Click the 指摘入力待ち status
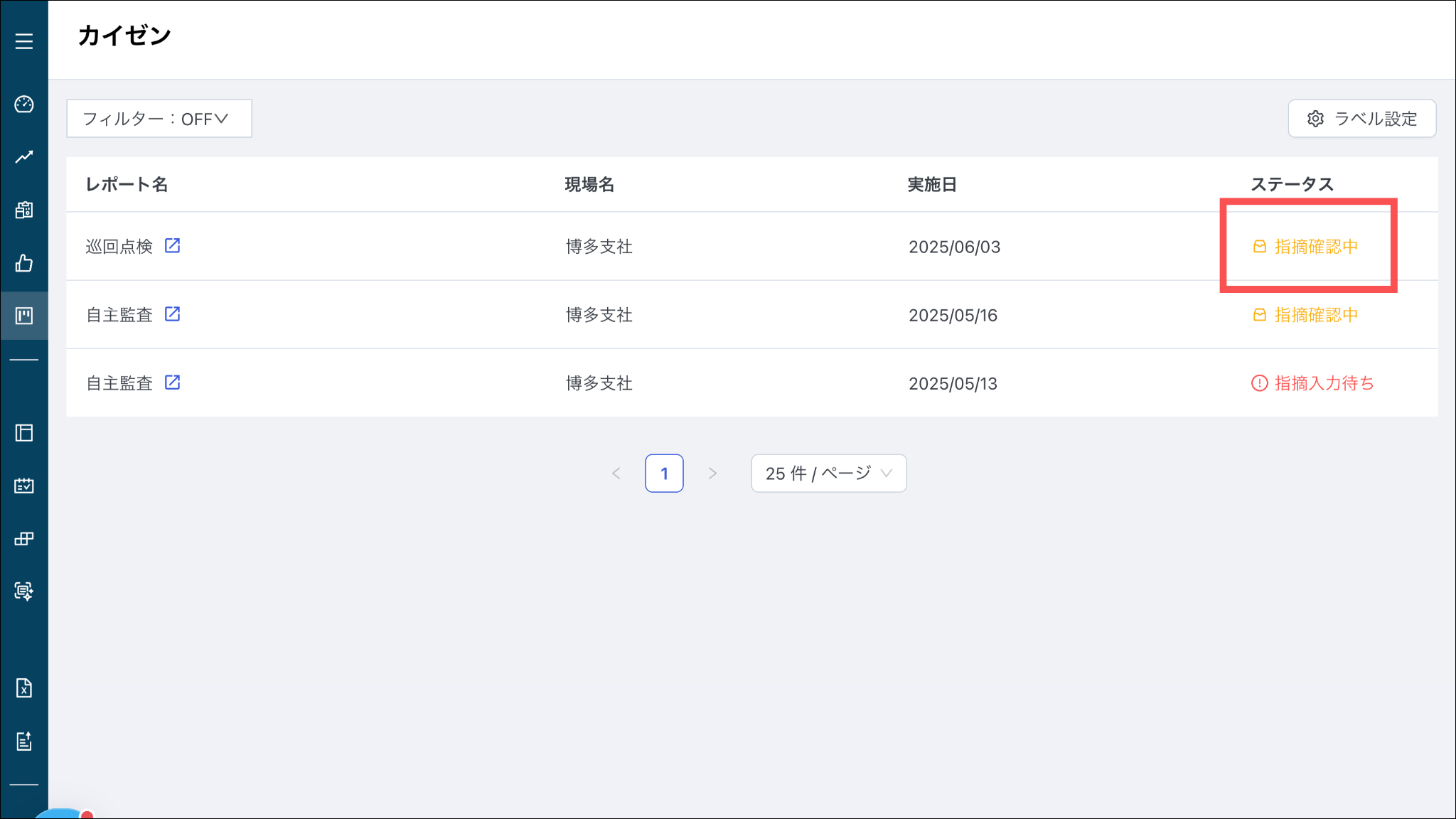Screen dimensions: 1456x819 [x=1312, y=383]
